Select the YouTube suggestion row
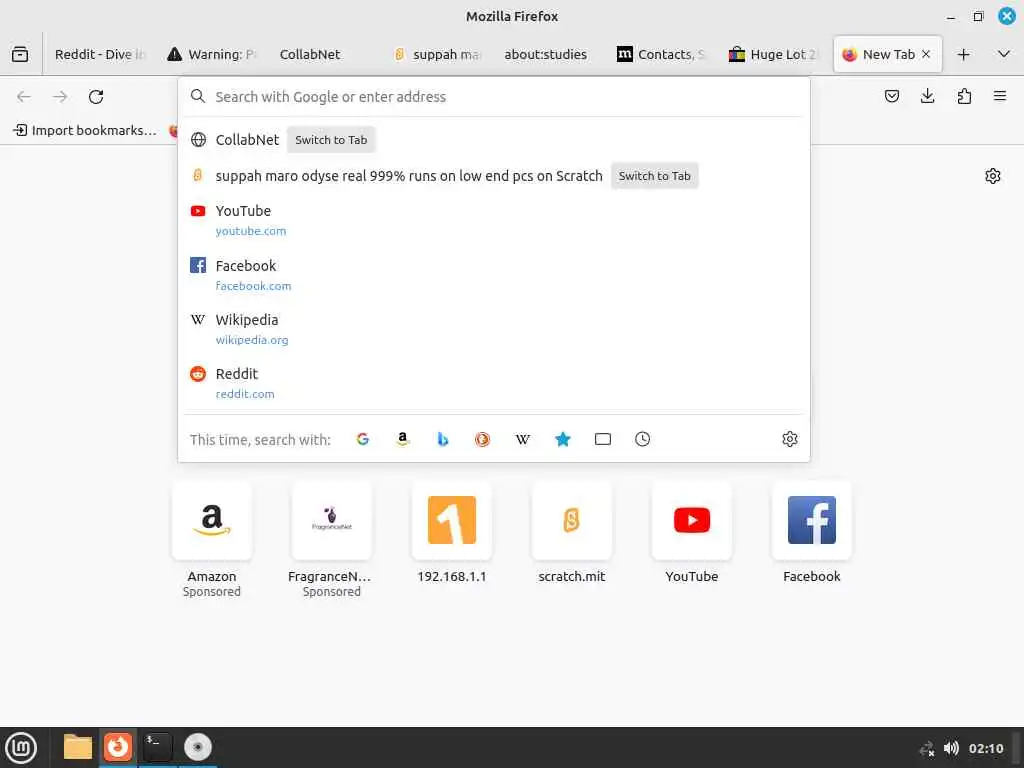The image size is (1024, 768). (x=494, y=220)
